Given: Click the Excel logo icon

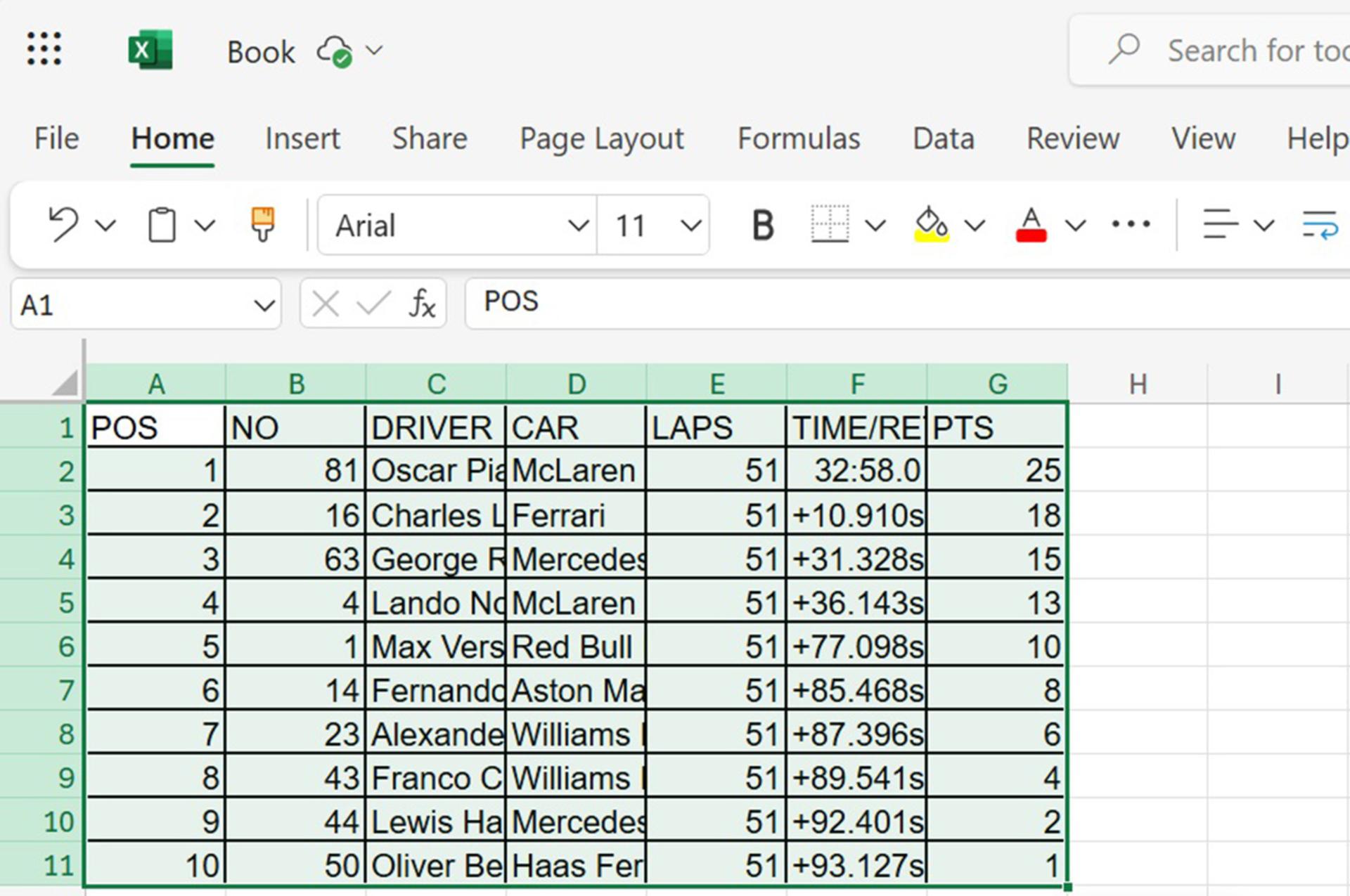Looking at the screenshot, I should pos(150,50).
